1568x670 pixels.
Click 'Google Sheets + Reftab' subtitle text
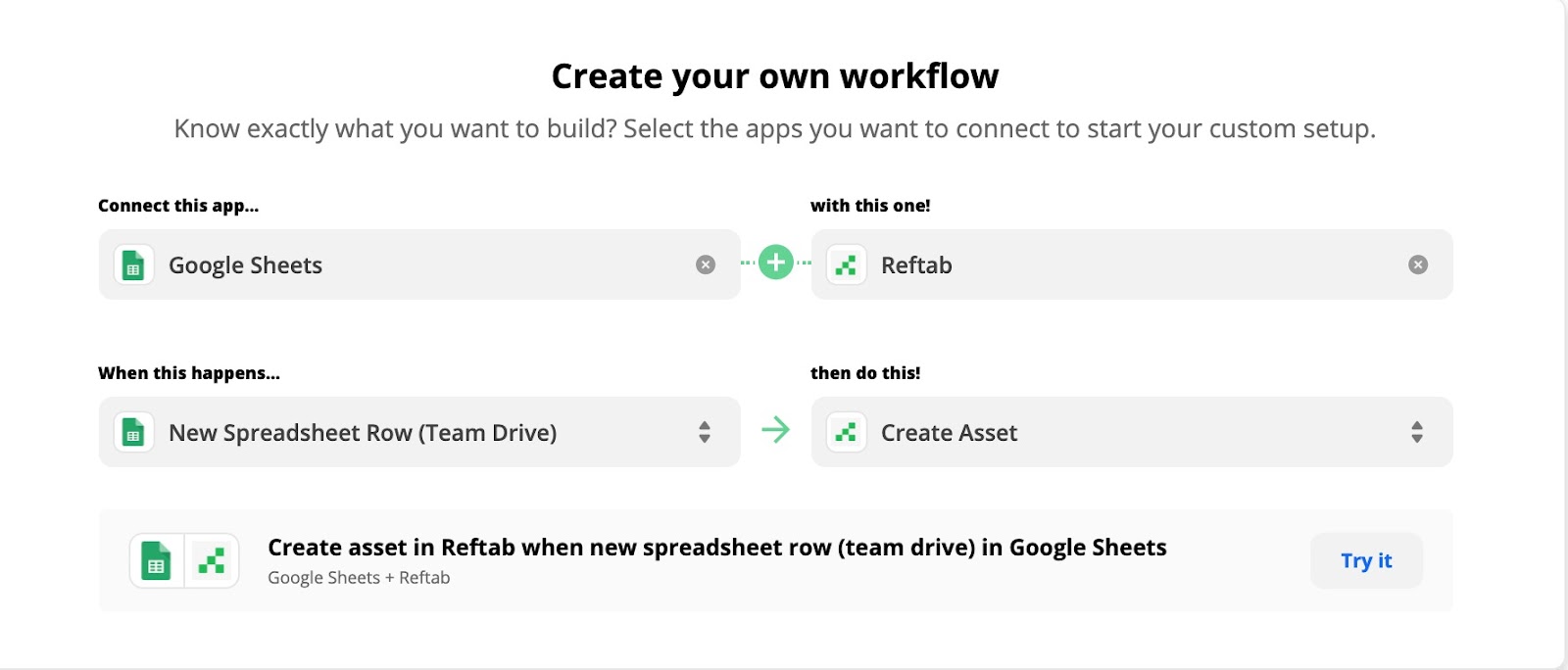[359, 578]
